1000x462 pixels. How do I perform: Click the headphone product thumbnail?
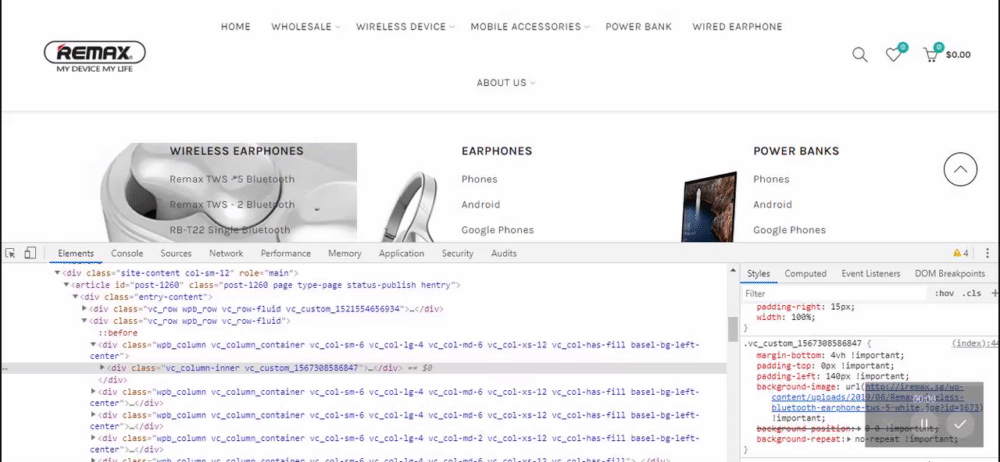pos(411,206)
